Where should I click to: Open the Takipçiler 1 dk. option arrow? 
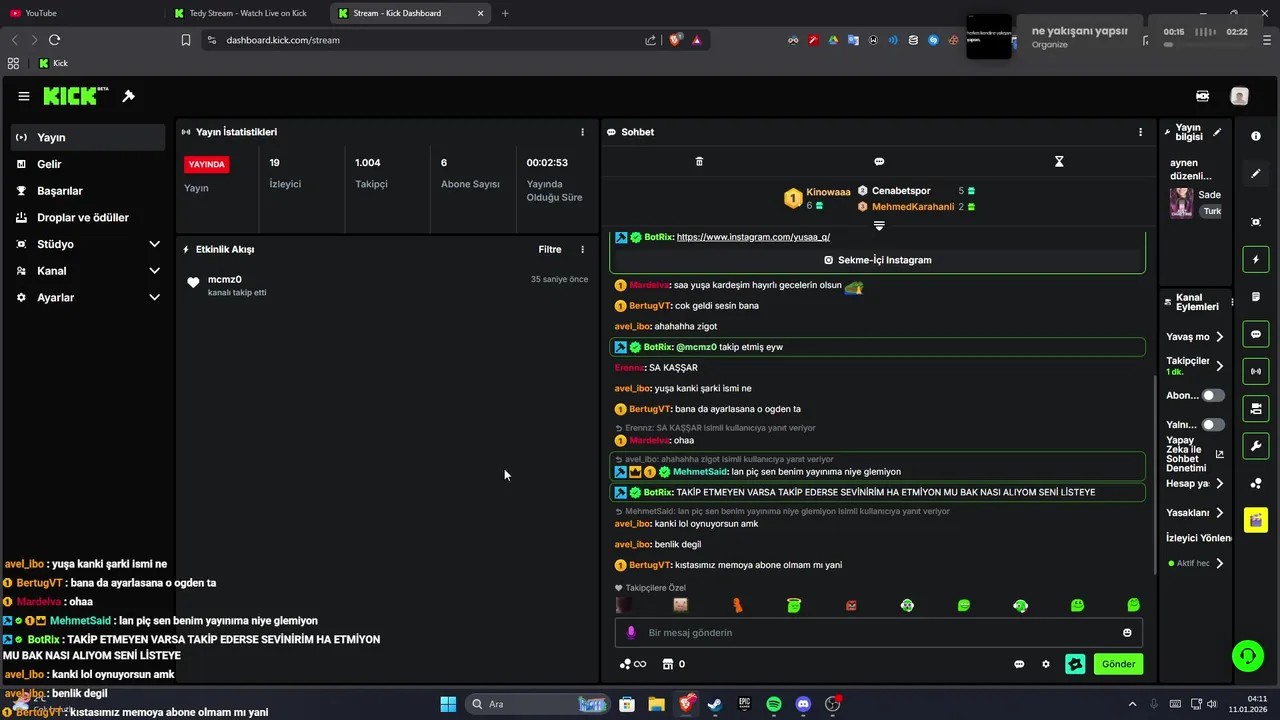[x=1219, y=366]
